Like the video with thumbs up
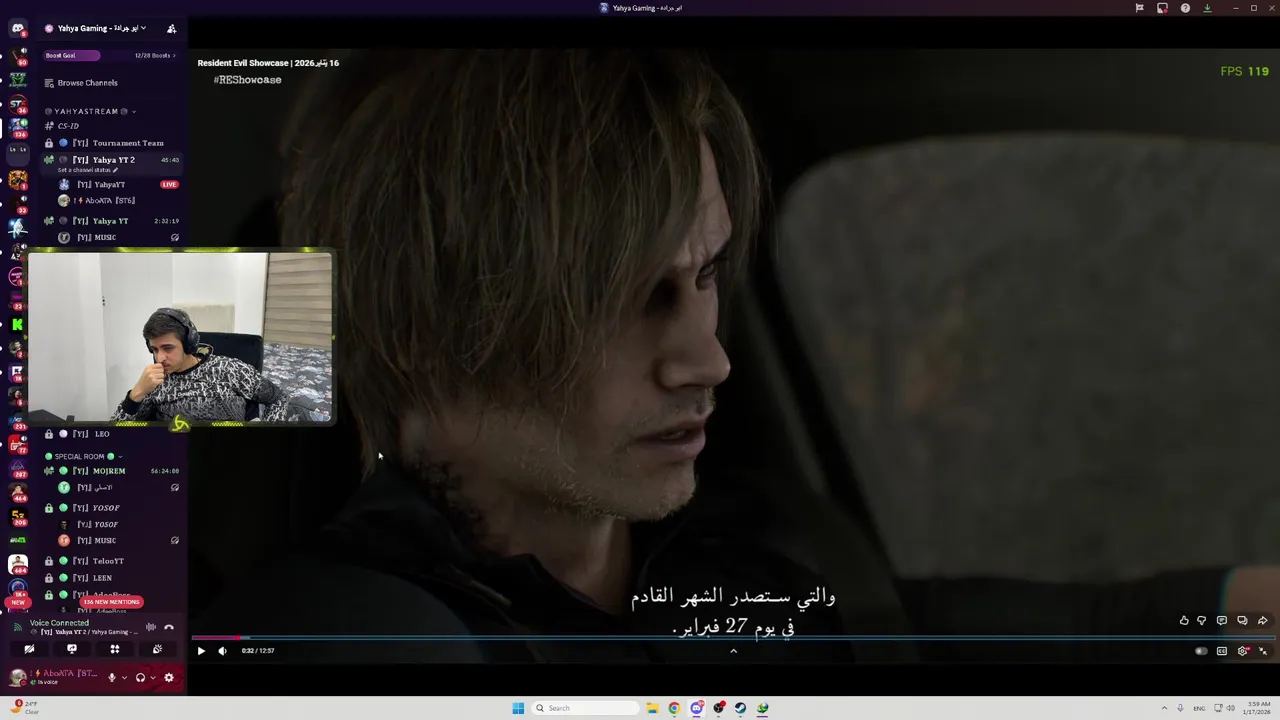 pos(1184,621)
